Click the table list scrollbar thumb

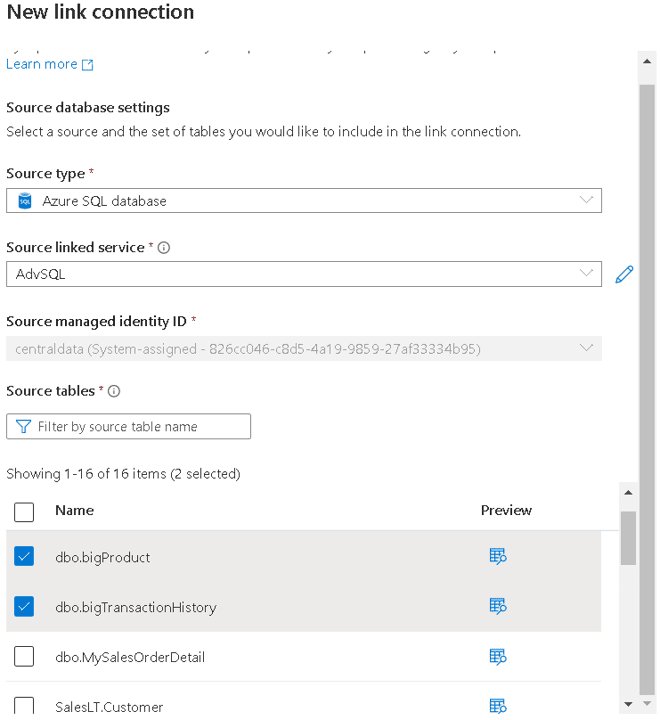coord(628,538)
